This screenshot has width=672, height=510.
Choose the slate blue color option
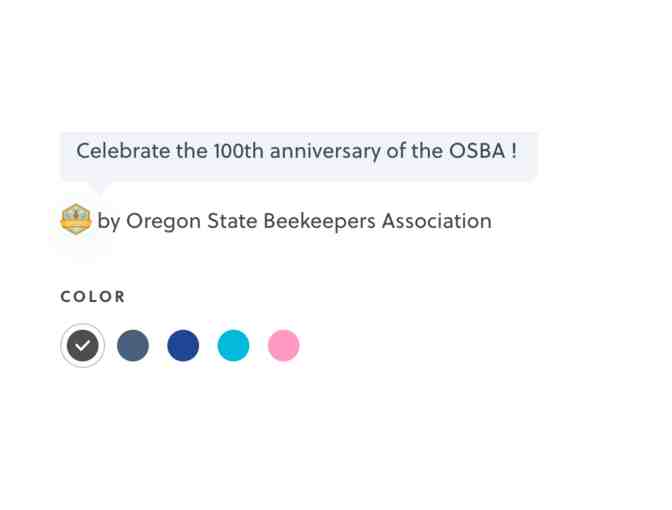pyautogui.click(x=133, y=346)
